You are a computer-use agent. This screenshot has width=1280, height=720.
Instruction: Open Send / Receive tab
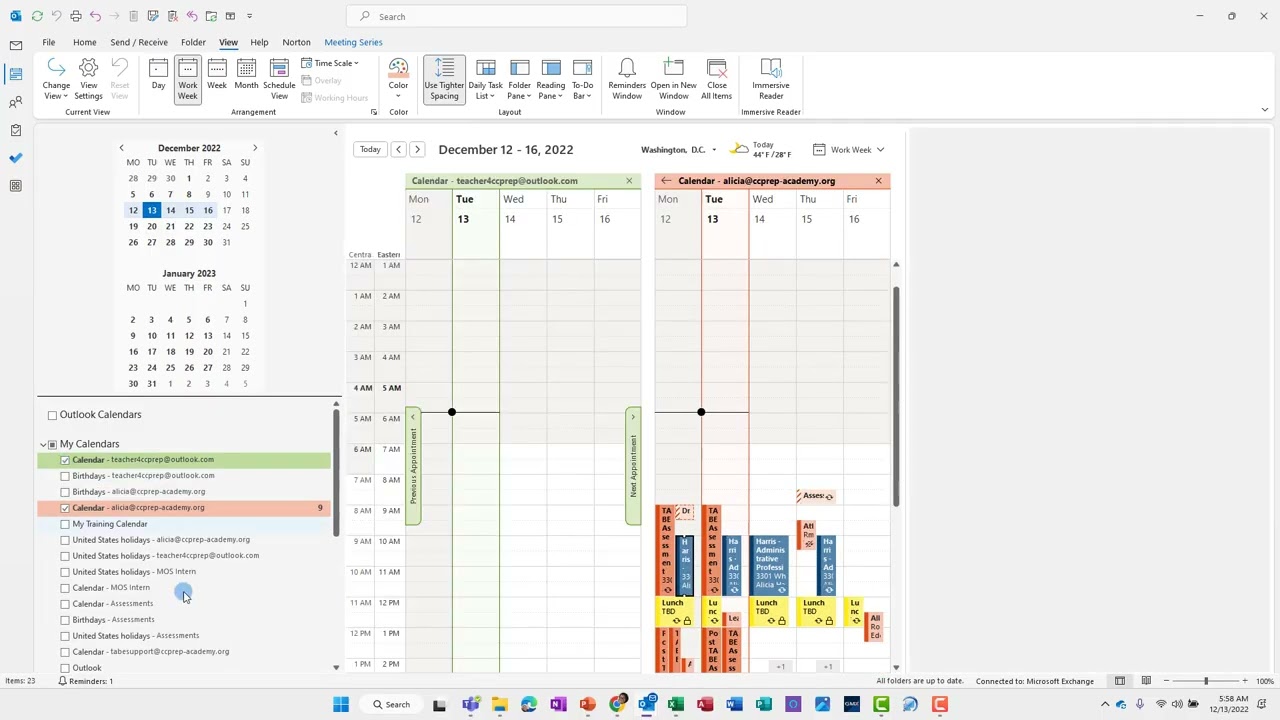(x=139, y=42)
